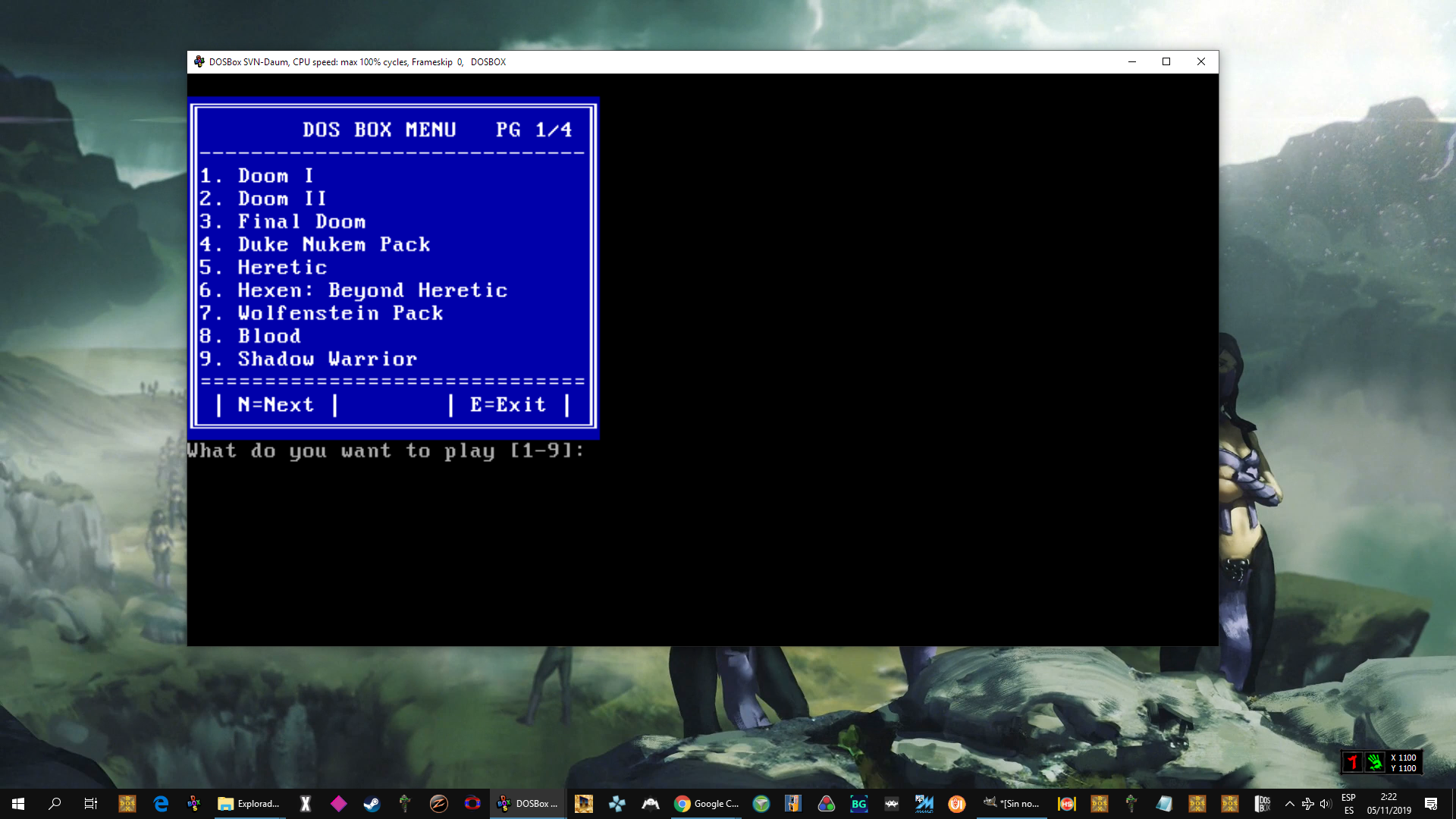Toggle airplane mode tray icon
The image size is (1456, 819).
click(1308, 804)
